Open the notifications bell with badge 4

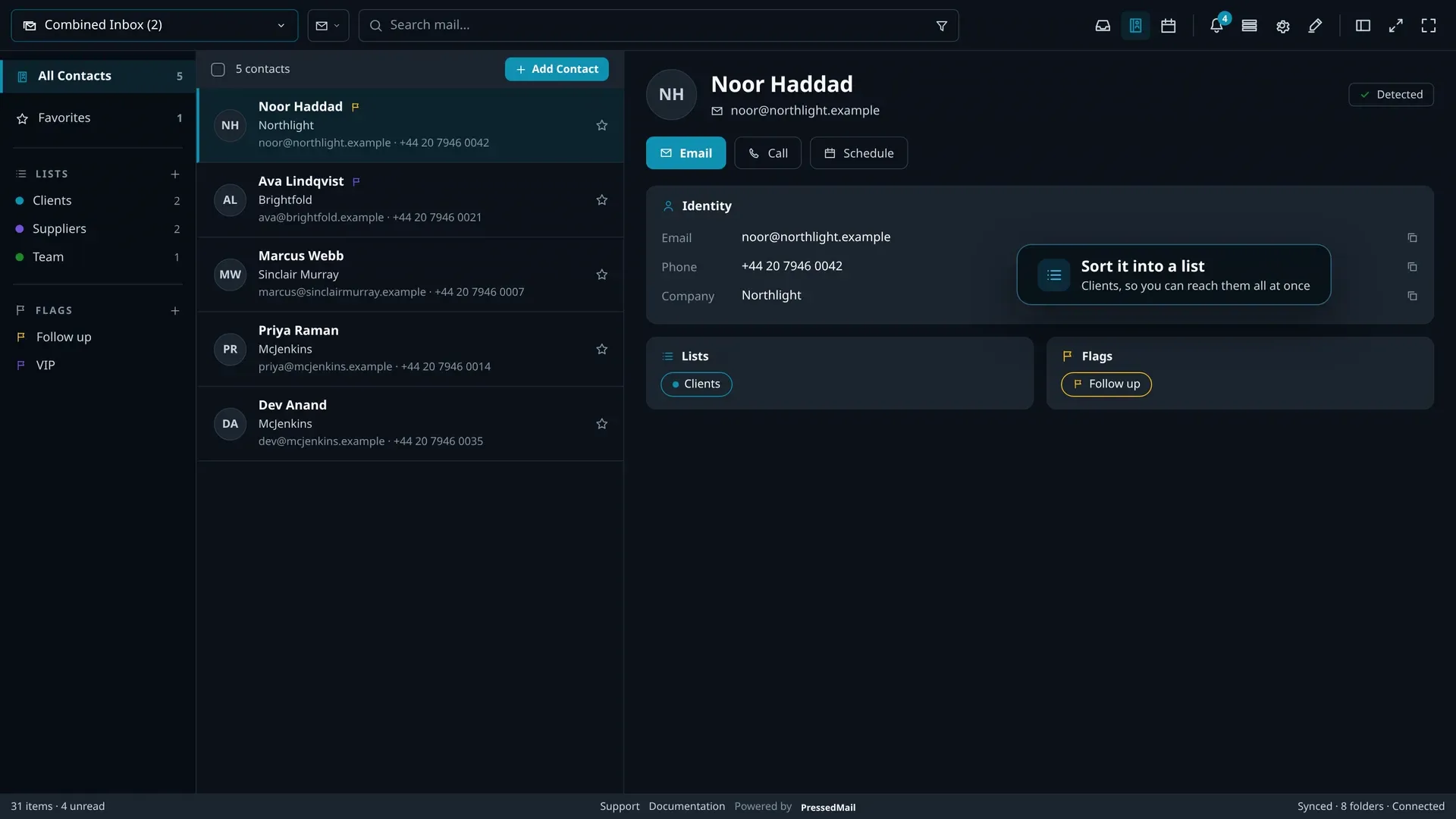(1216, 26)
